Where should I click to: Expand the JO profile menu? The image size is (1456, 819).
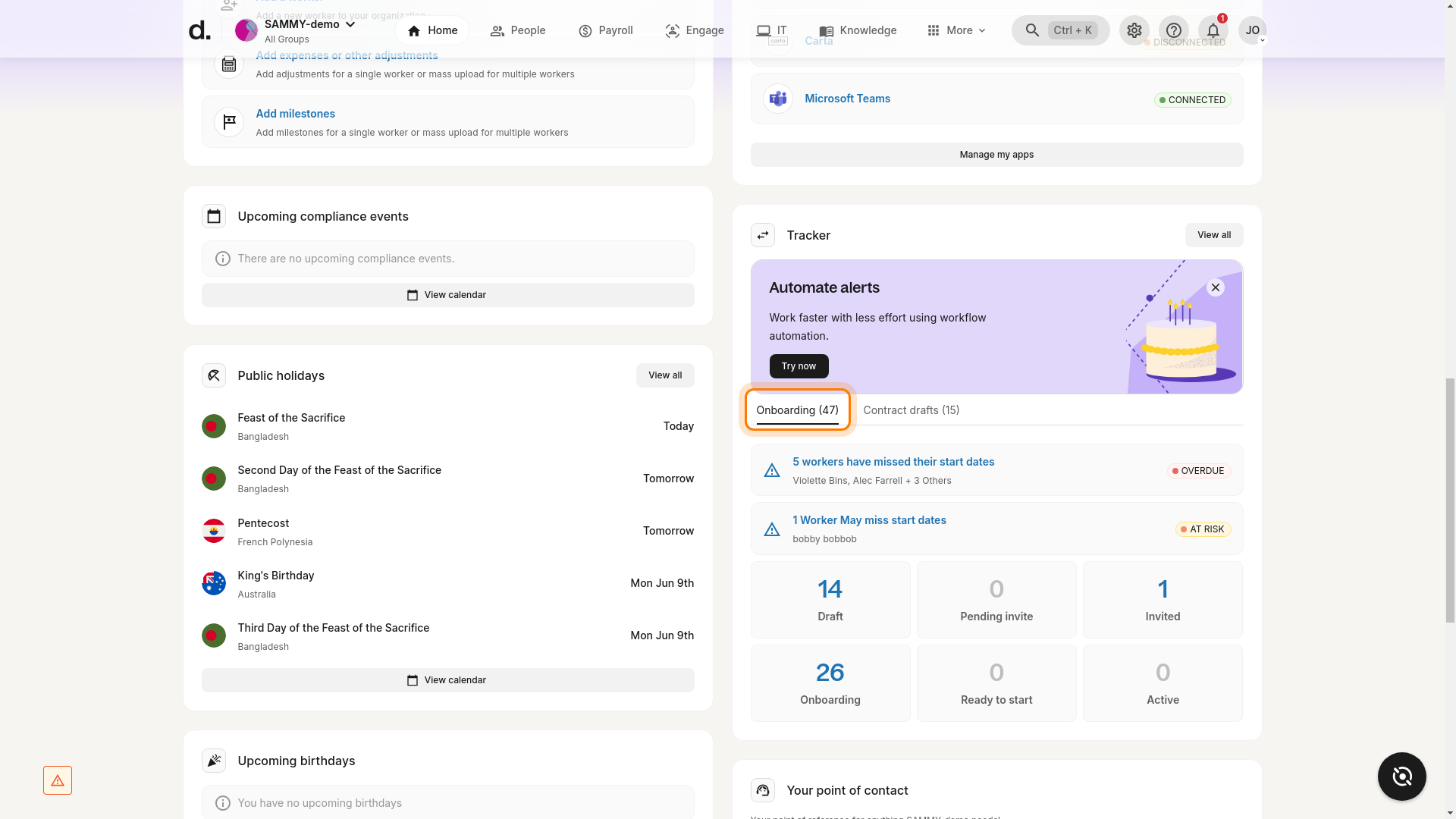[1253, 30]
